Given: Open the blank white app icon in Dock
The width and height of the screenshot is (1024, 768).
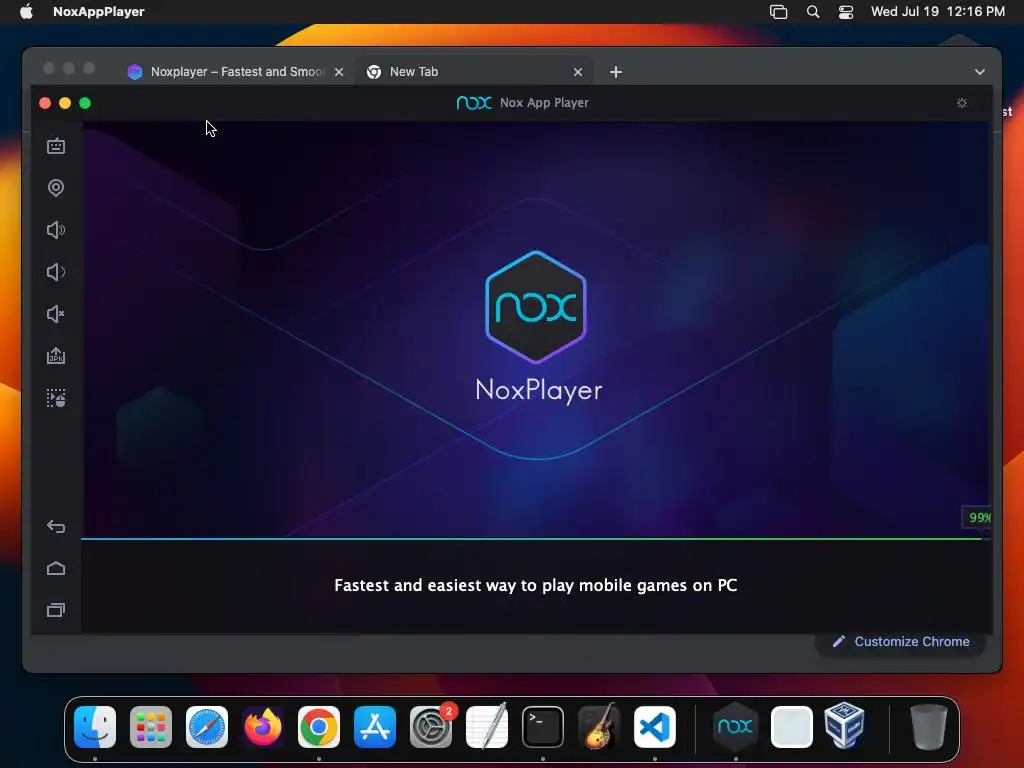Looking at the screenshot, I should point(792,727).
